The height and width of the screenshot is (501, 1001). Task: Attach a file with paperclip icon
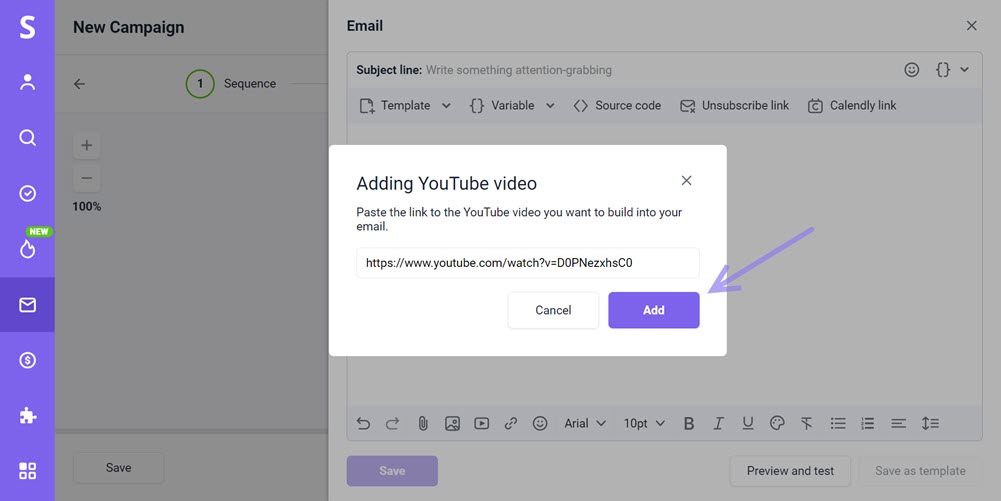[x=423, y=423]
